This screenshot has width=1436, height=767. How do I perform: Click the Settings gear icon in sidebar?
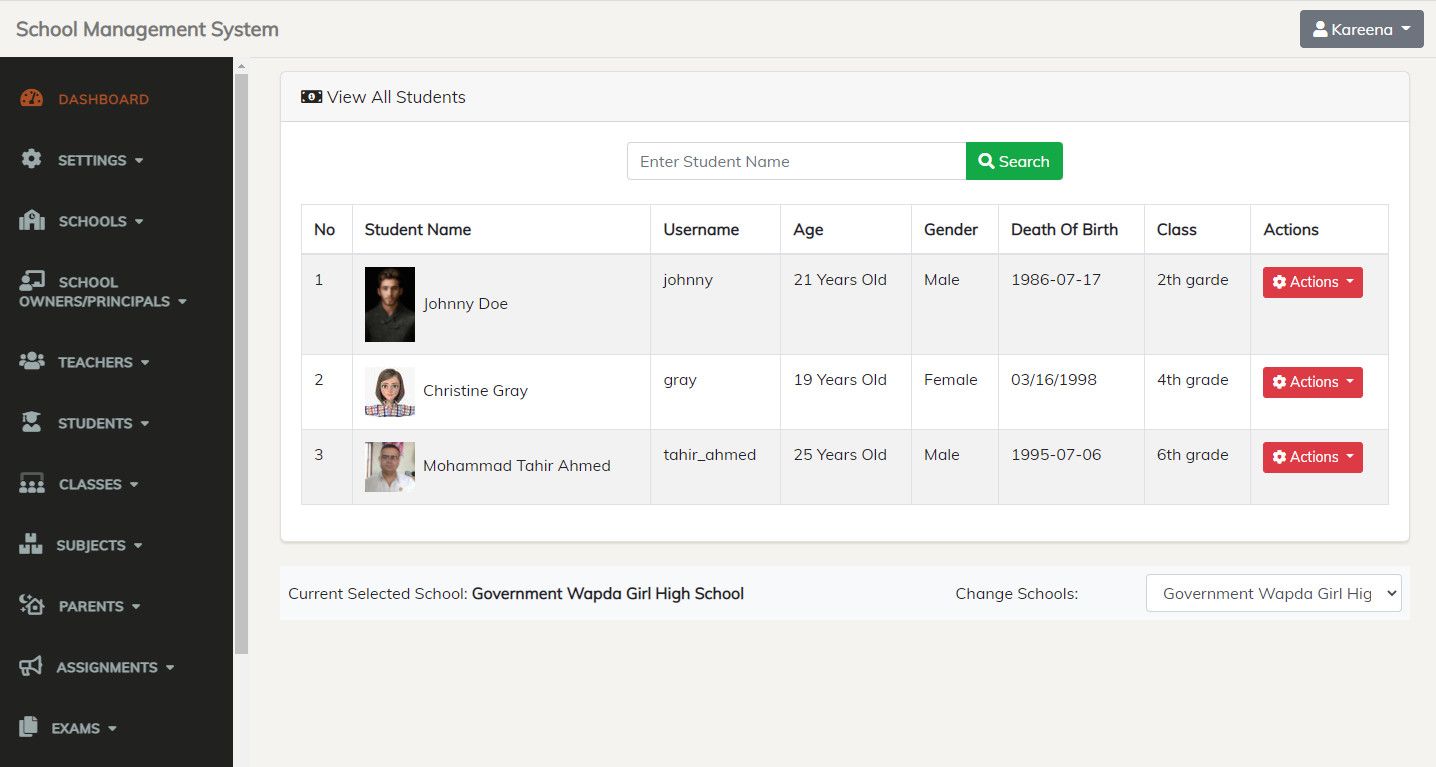tap(32, 159)
